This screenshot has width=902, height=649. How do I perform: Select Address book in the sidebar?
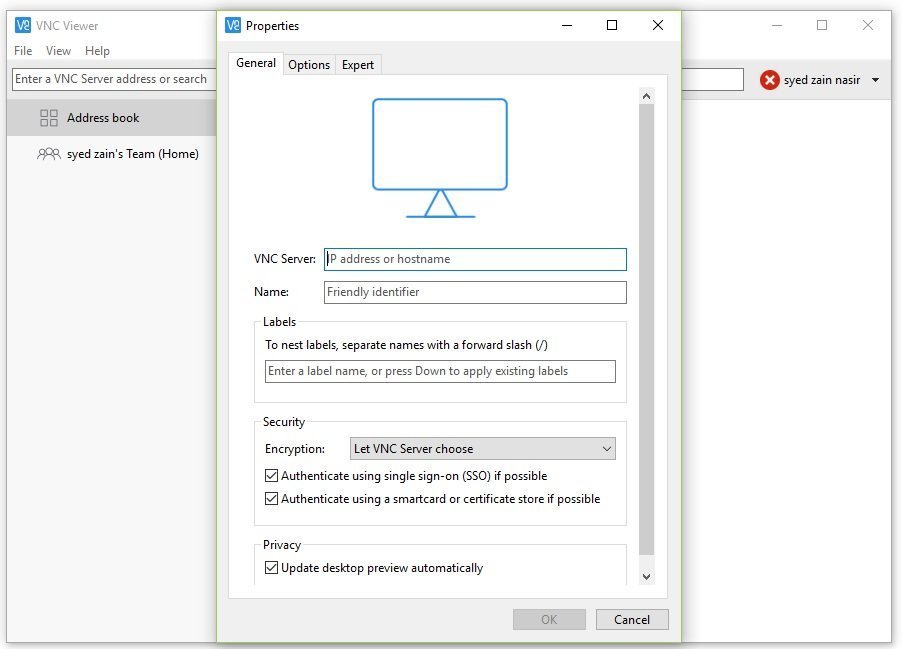(112, 118)
